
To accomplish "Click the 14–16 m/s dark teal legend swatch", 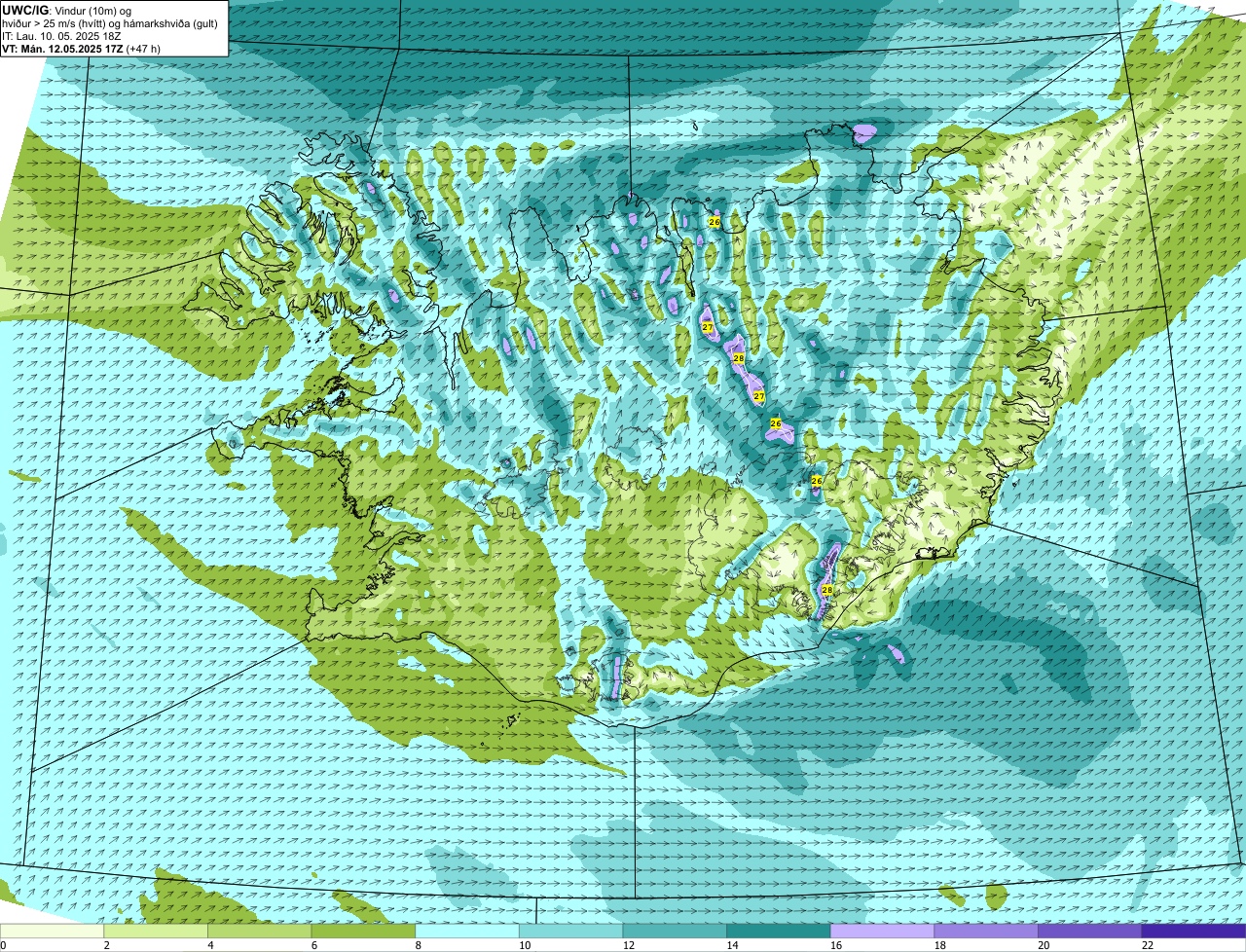I will 779,931.
